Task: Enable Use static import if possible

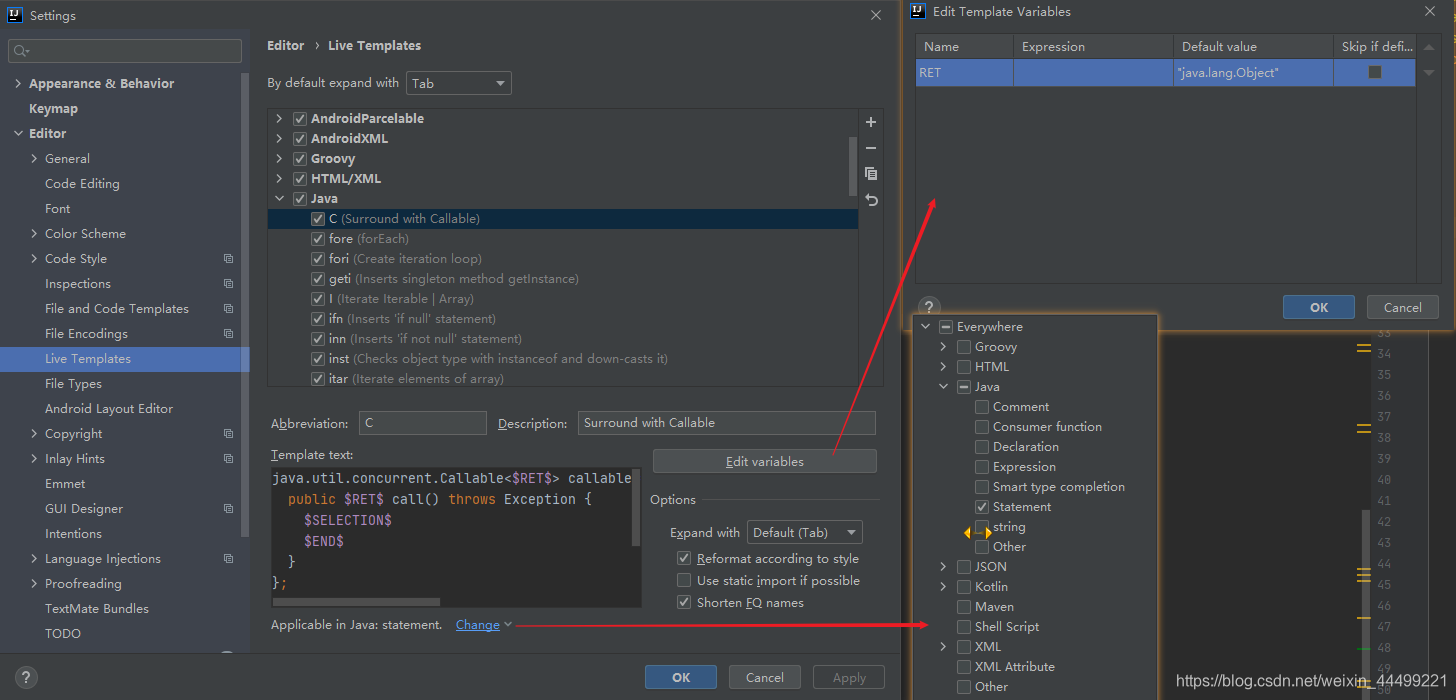Action: coord(684,580)
